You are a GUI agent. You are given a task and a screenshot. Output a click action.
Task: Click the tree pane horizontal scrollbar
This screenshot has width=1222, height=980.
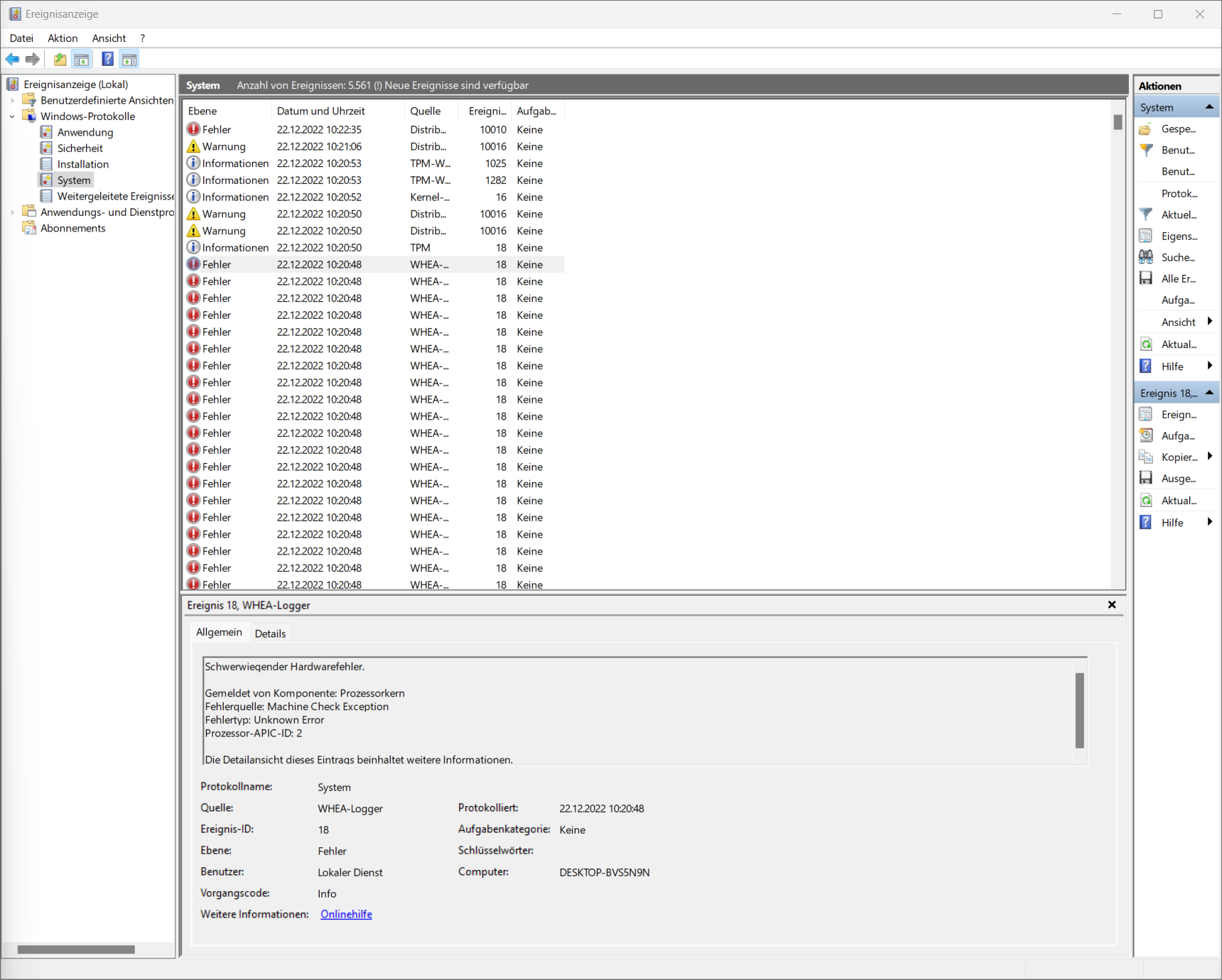[x=76, y=949]
